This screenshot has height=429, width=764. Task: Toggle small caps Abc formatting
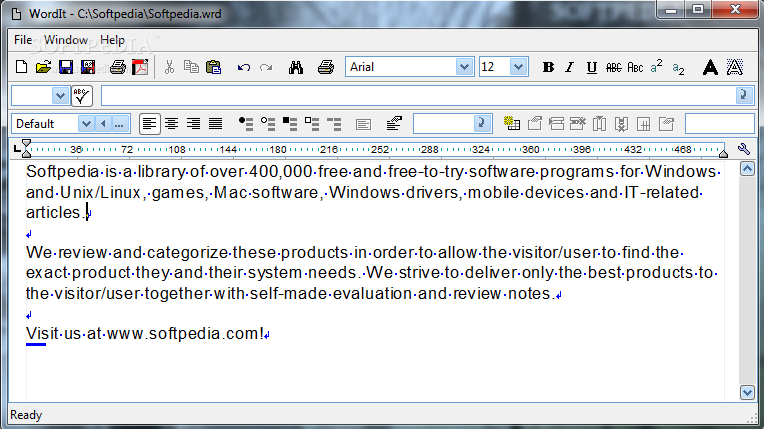point(635,67)
